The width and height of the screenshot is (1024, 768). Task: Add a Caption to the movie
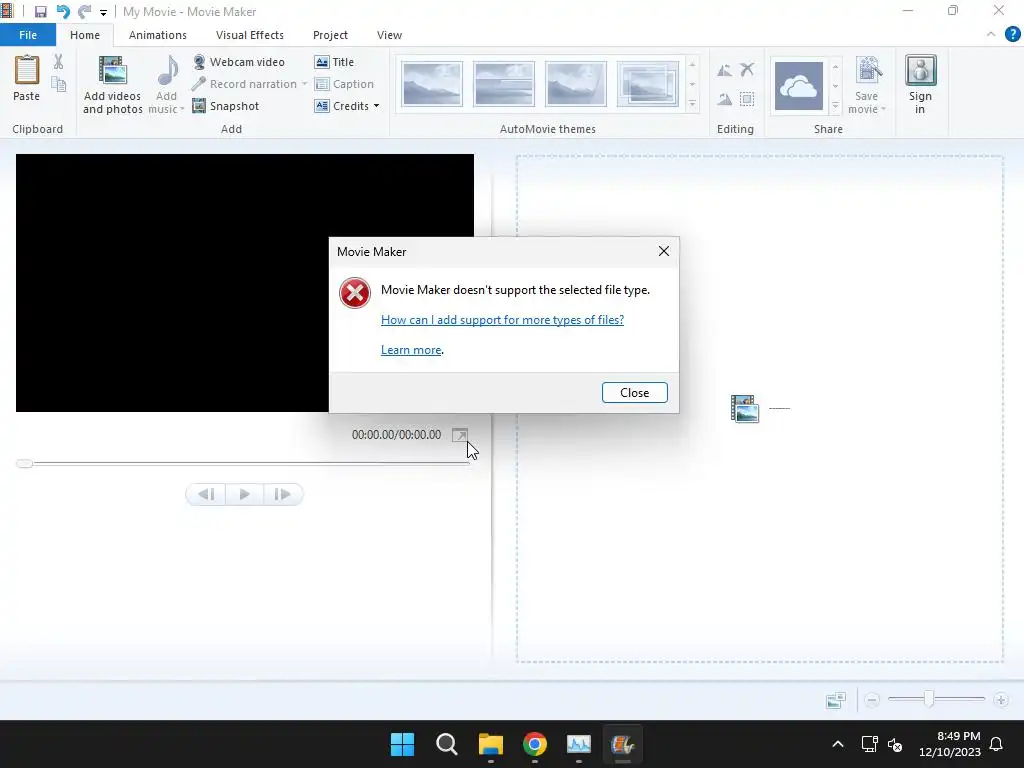coord(344,84)
